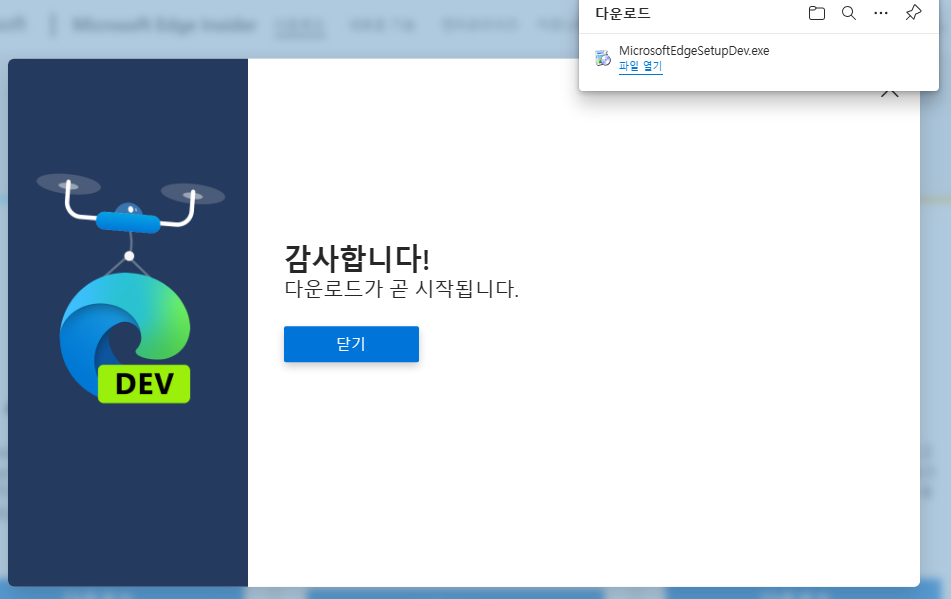
Task: Pin the downloads panel
Action: [x=913, y=13]
